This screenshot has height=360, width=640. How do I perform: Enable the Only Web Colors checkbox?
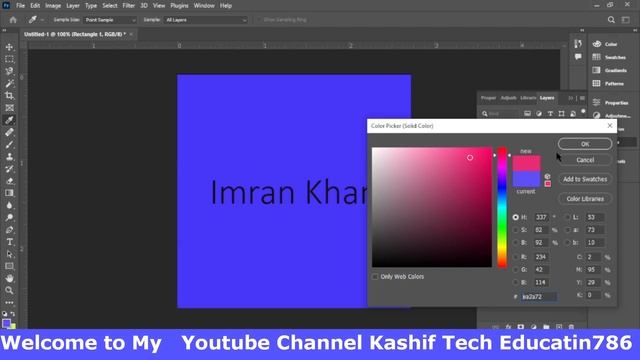[x=375, y=277]
